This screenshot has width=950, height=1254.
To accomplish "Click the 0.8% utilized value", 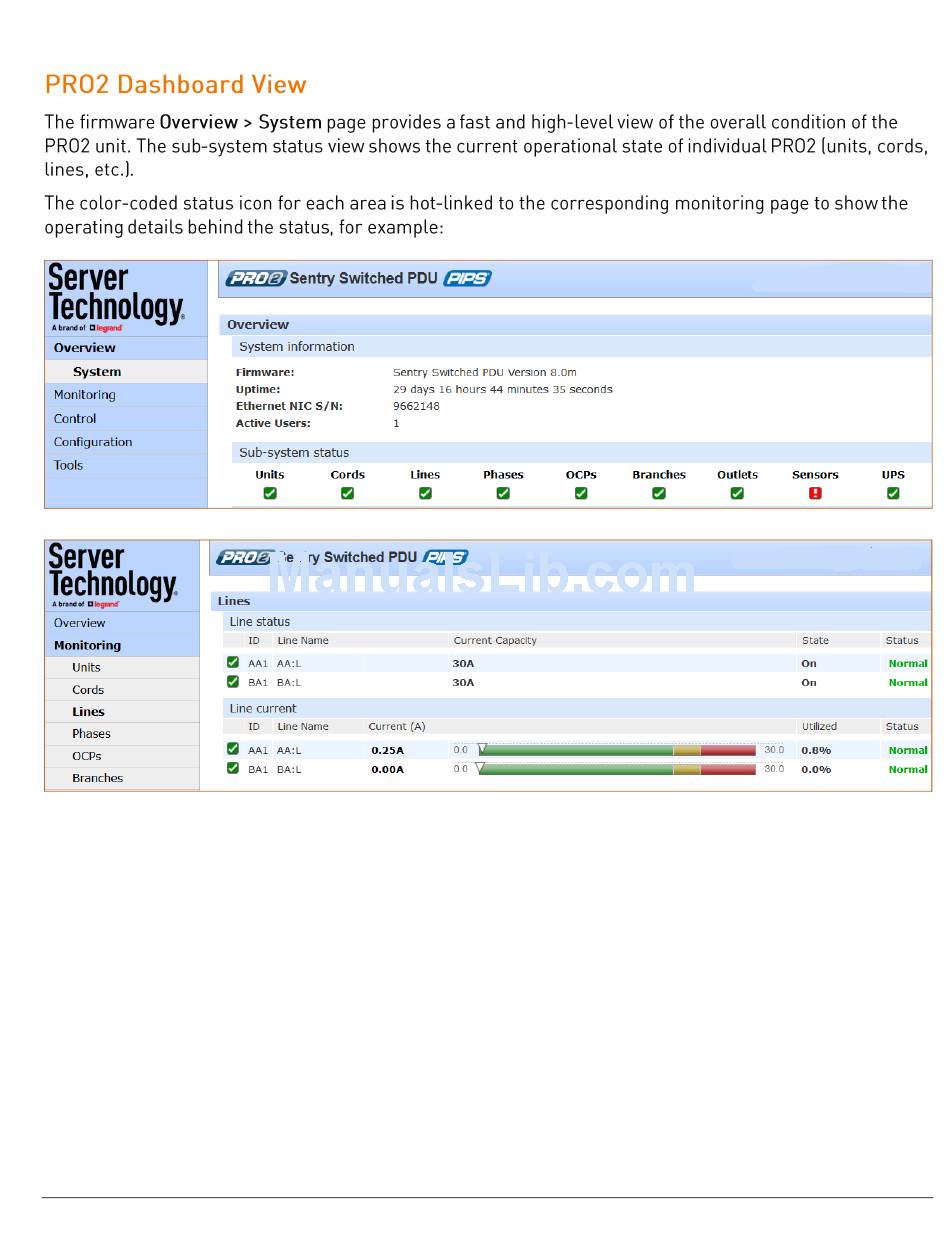I will click(816, 750).
